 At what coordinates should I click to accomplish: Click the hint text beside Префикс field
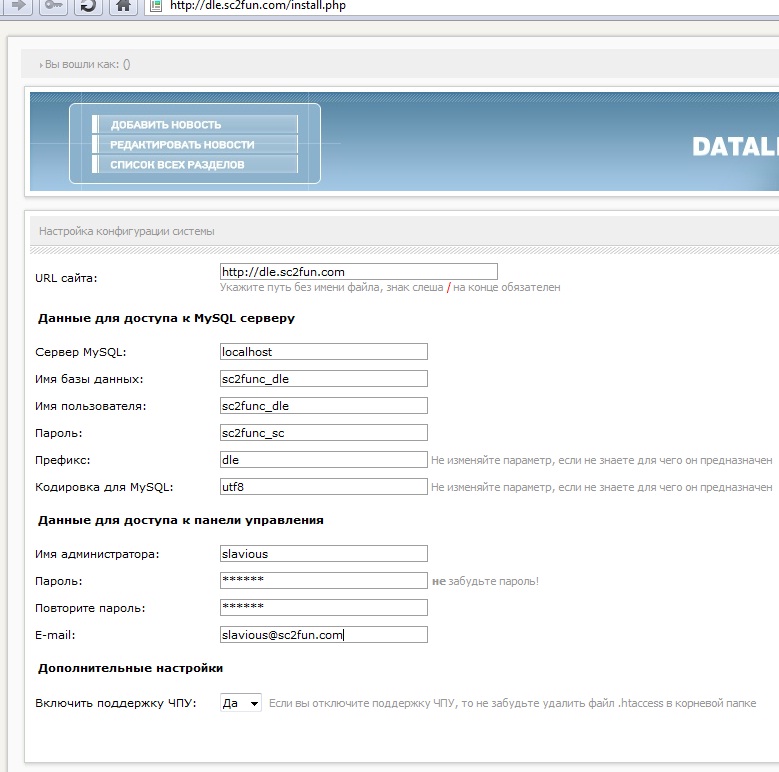pos(602,460)
